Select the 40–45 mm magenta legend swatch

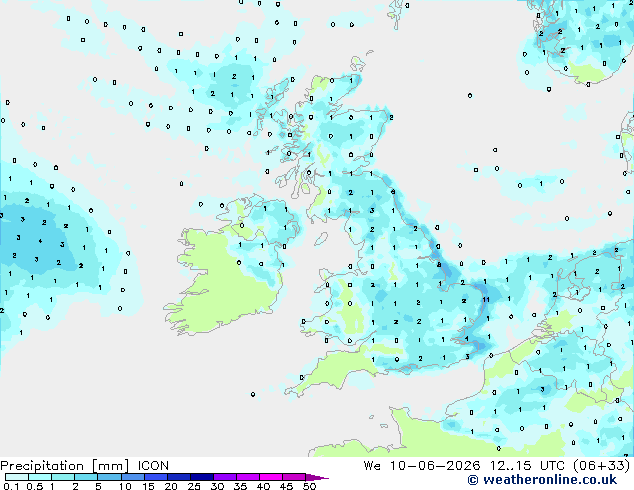(x=271, y=477)
